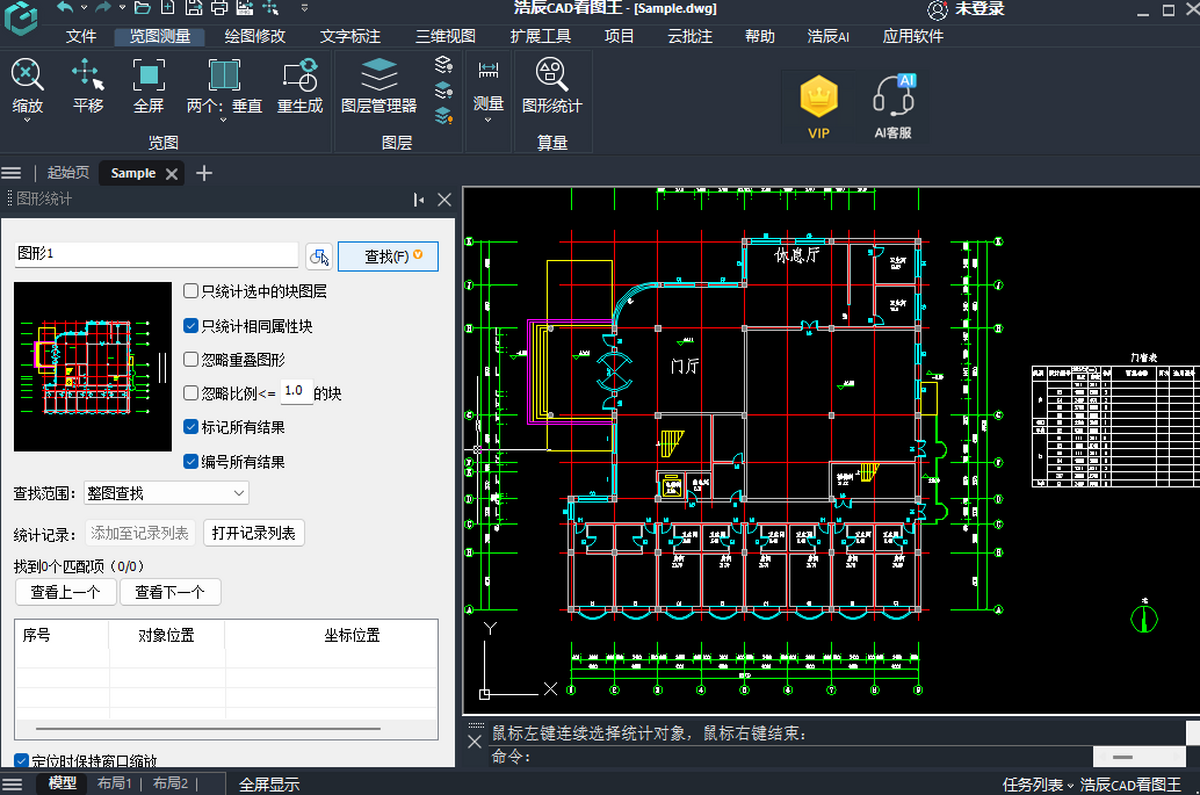Switch to the 扩展工具 ribbon tab
This screenshot has height=795, width=1200.
(540, 36)
